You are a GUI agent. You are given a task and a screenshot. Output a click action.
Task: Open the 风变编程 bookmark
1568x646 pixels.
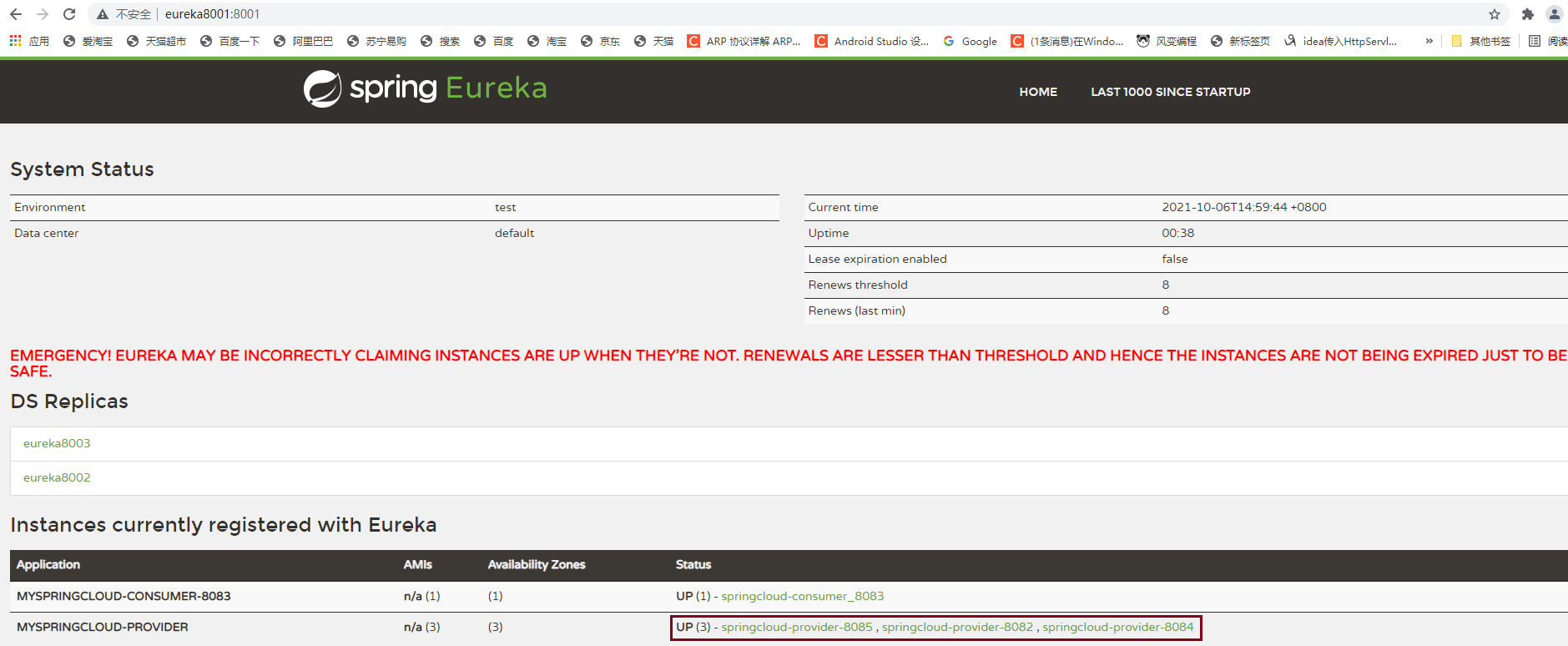point(1167,41)
